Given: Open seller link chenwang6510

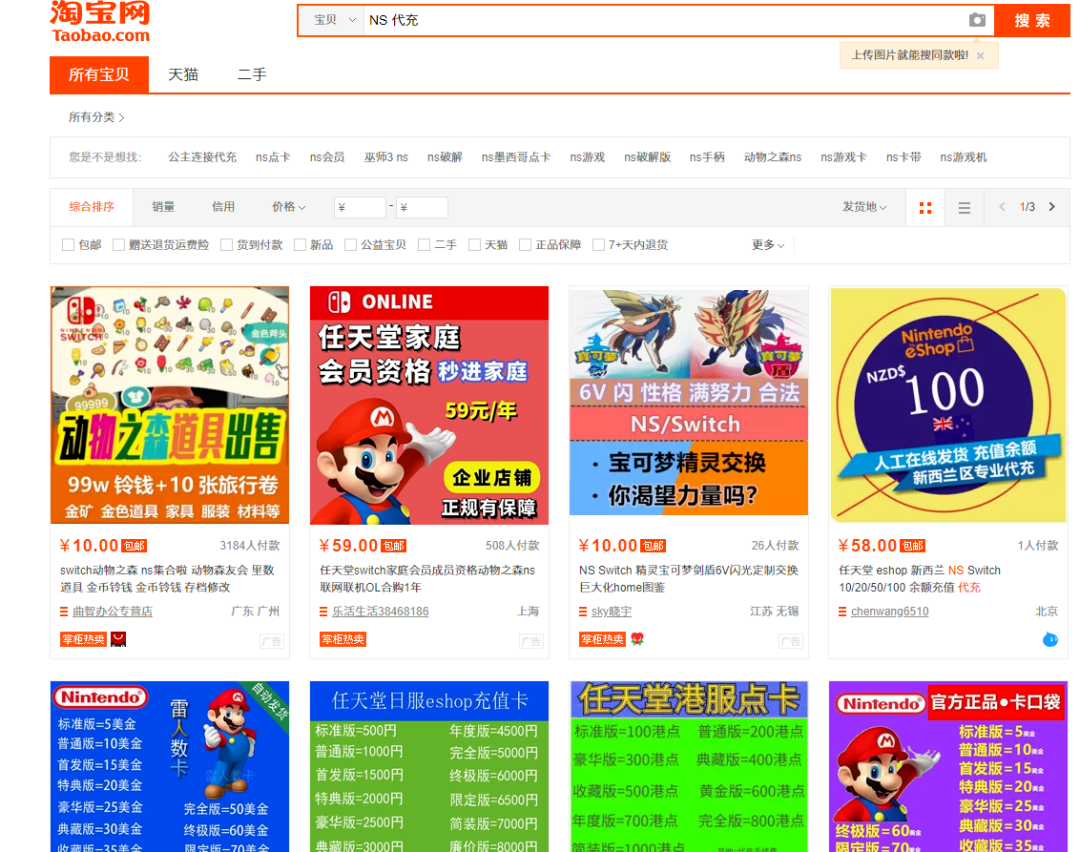Looking at the screenshot, I should (x=889, y=612).
